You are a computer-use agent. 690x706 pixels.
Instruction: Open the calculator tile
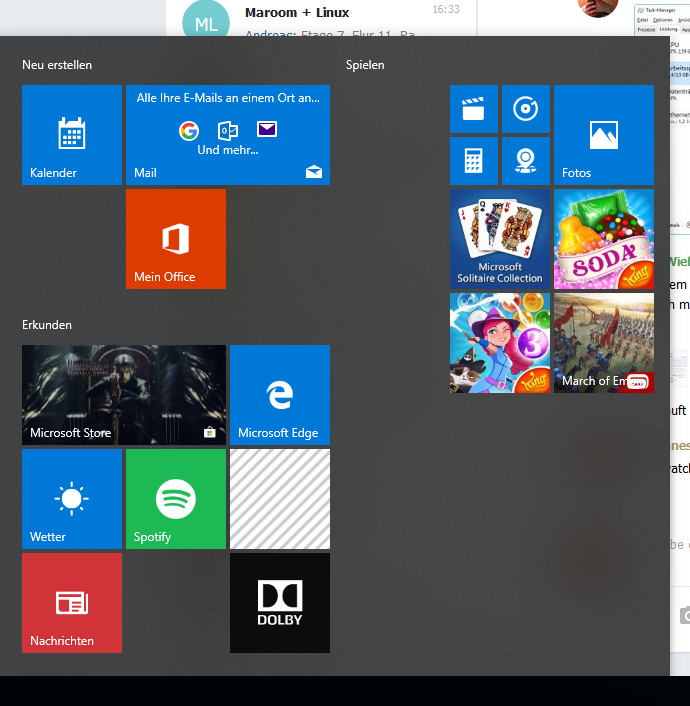[x=474, y=161]
